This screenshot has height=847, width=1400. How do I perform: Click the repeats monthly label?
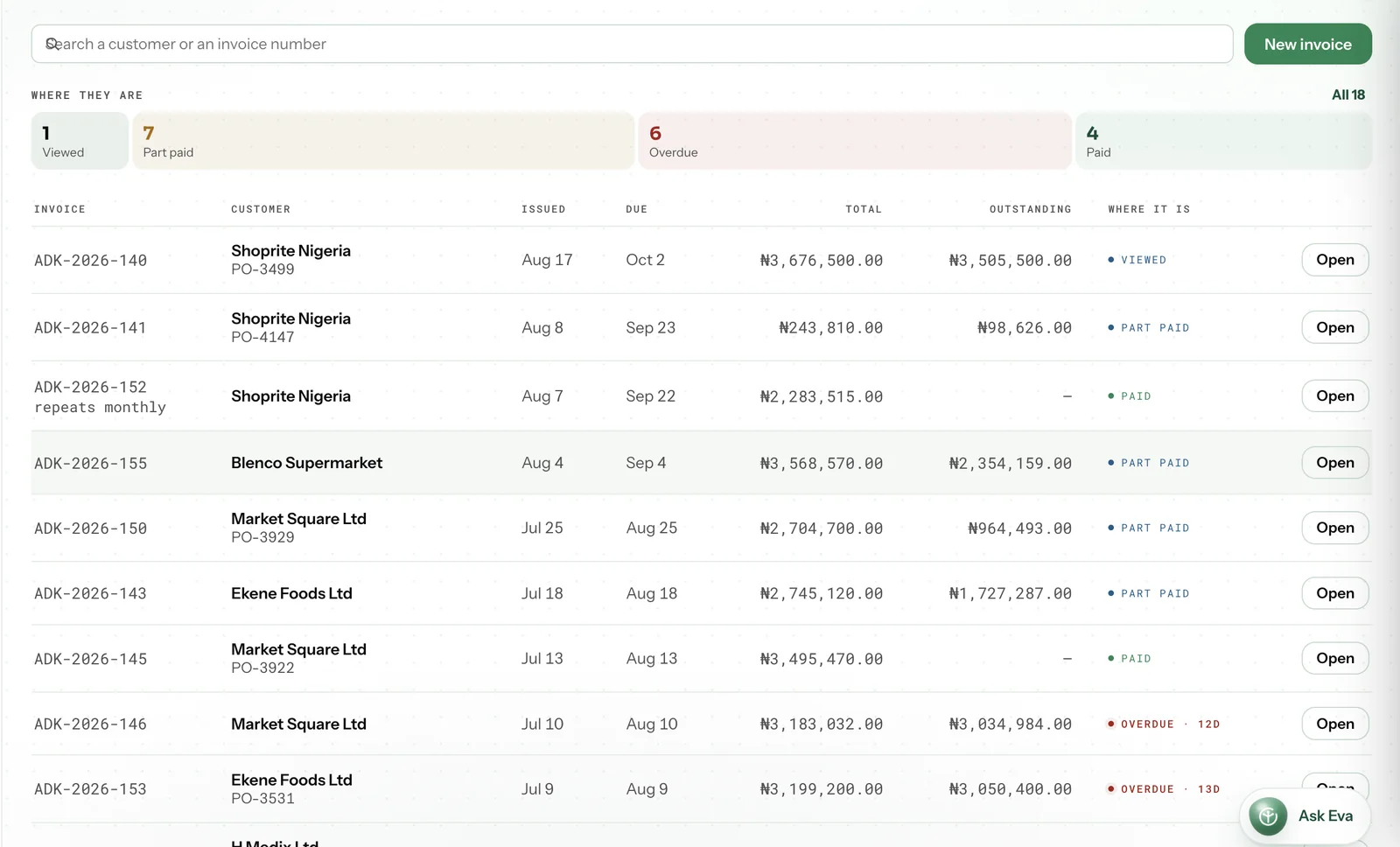click(100, 408)
